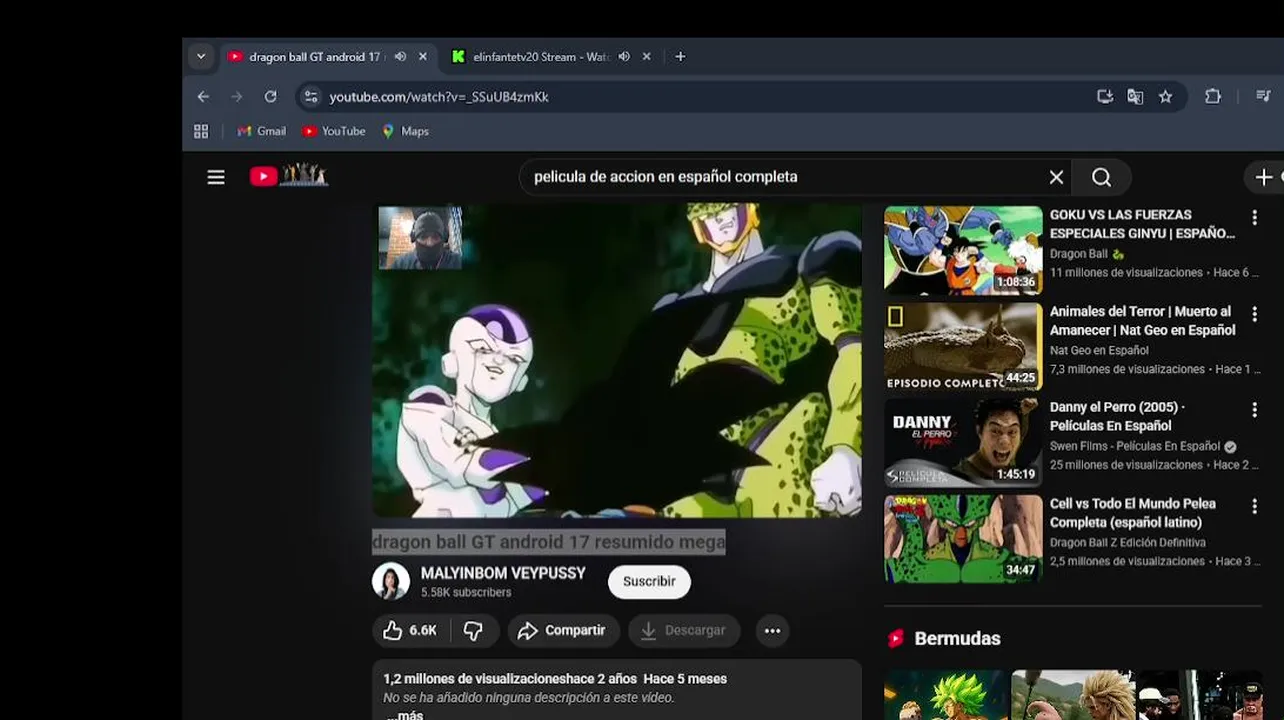Open the Gmail bookmark
Viewport: 1284px width, 720px height.
[x=261, y=131]
